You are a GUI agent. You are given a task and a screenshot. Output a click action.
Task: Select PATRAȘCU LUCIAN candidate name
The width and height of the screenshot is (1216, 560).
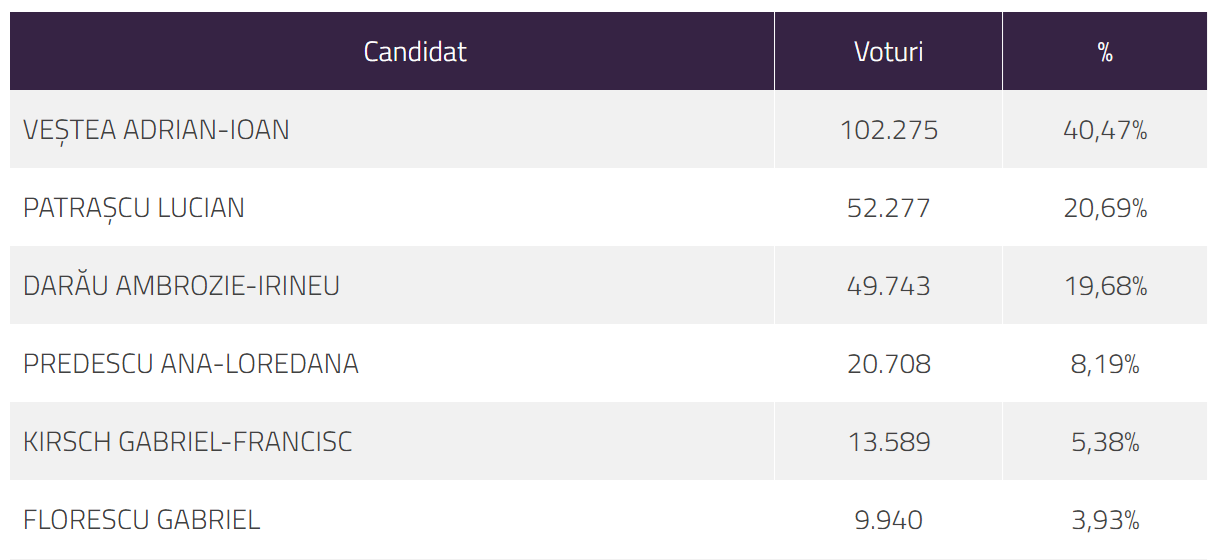tap(134, 208)
